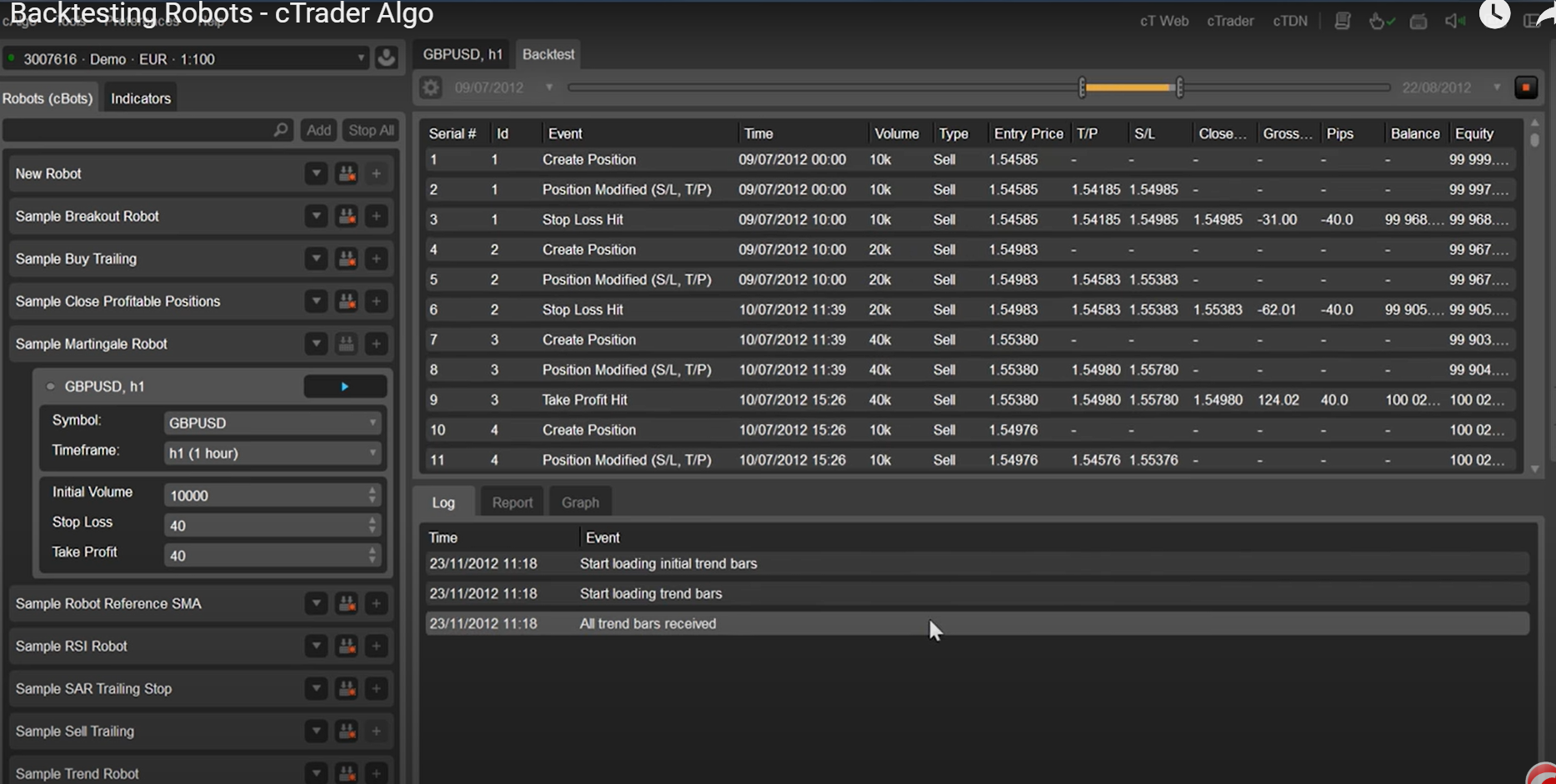
Task: Build Sample Robot Reference SMA icon
Action: (x=347, y=603)
